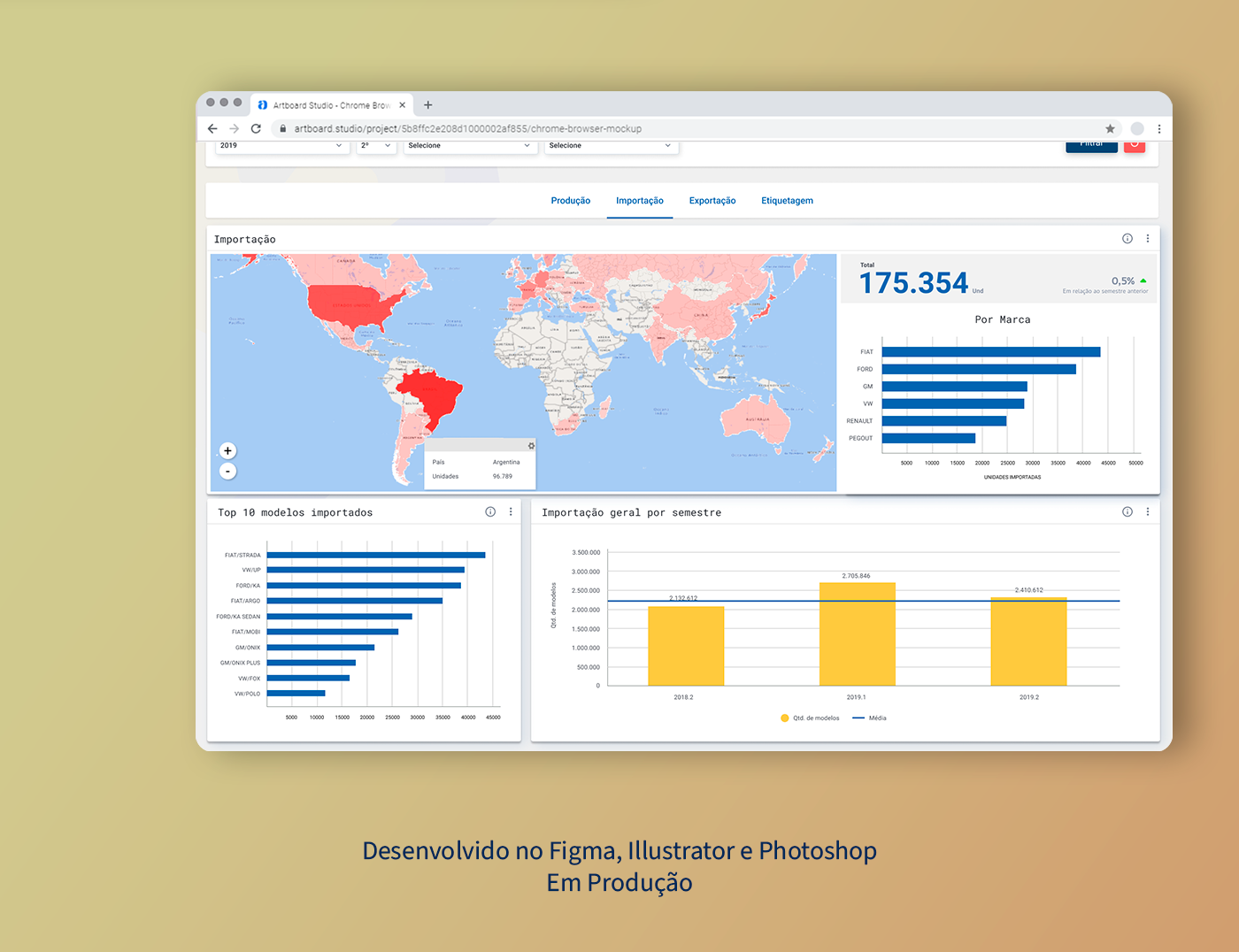Open a new browser tab with plus icon
Image resolution: width=1239 pixels, height=952 pixels.
pyautogui.click(x=427, y=104)
